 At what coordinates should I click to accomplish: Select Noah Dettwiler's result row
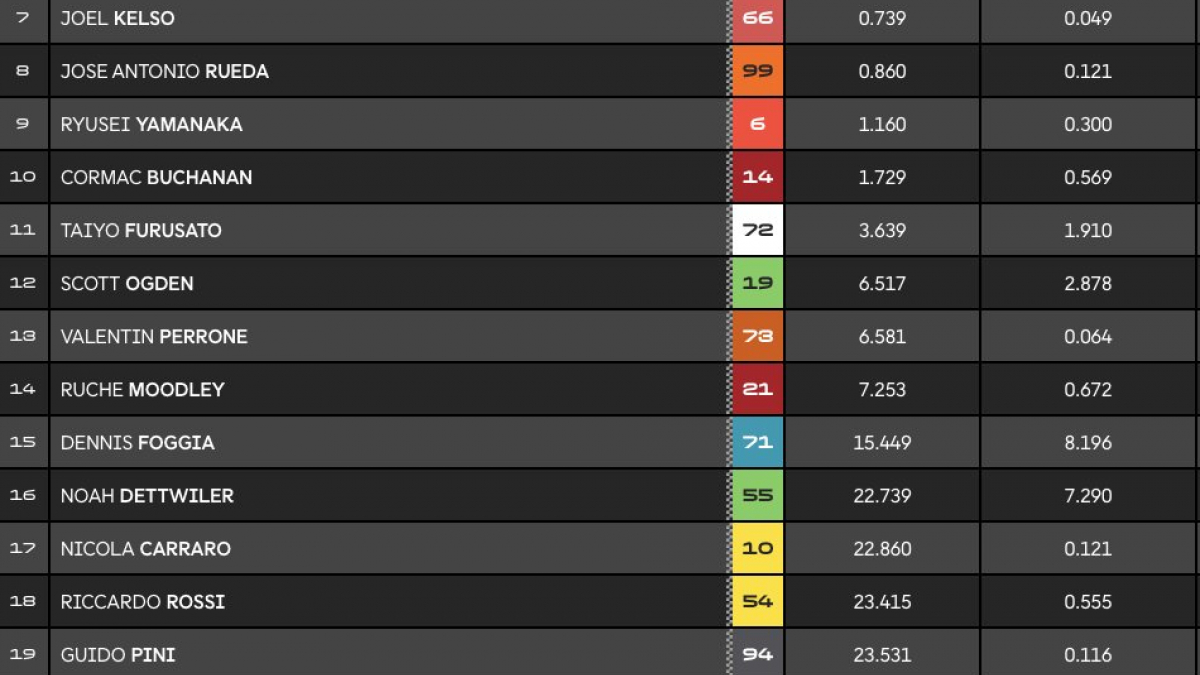(x=600, y=495)
